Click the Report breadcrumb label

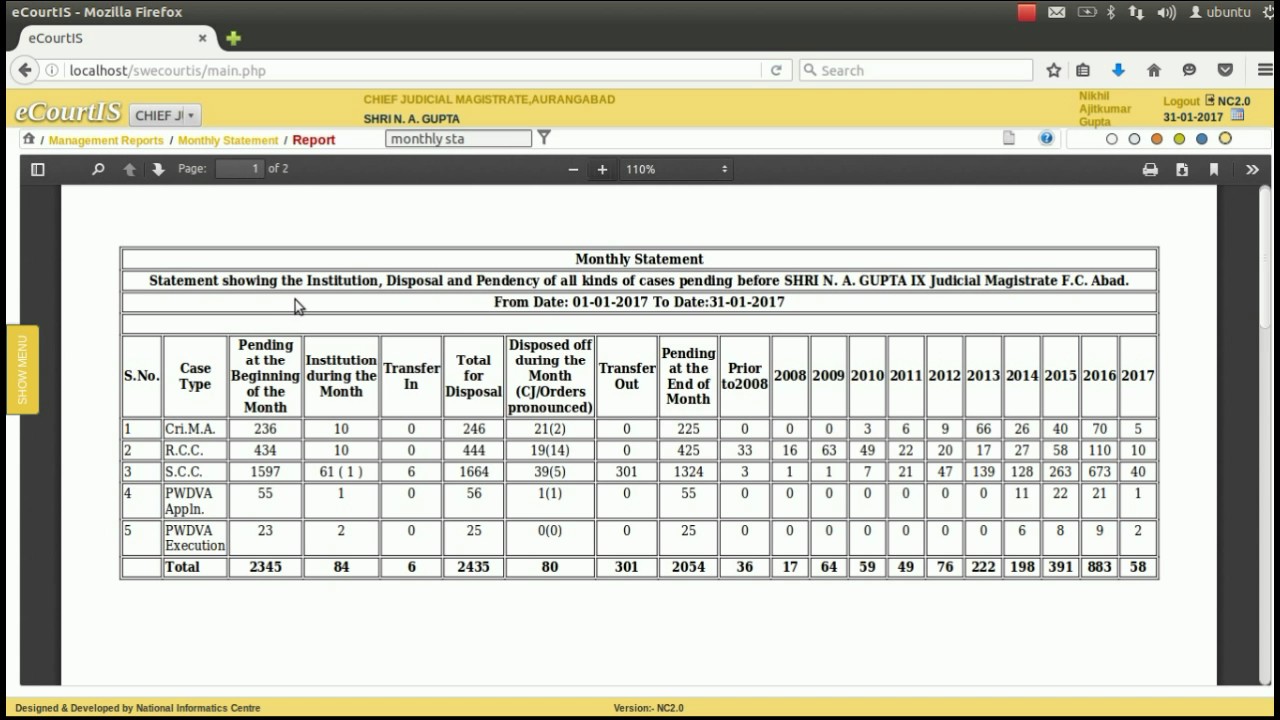pos(314,140)
